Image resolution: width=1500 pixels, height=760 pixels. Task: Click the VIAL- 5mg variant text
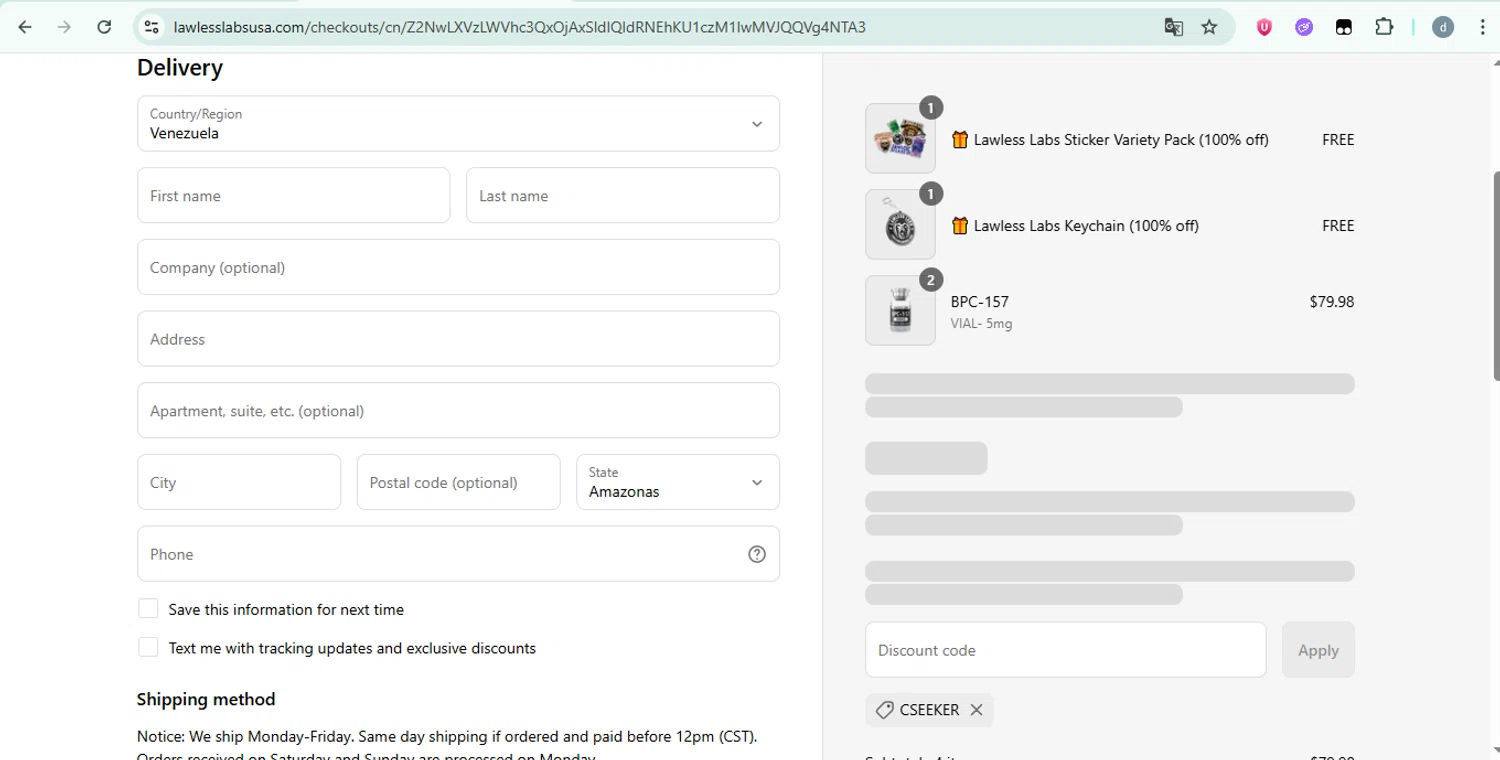tap(981, 323)
